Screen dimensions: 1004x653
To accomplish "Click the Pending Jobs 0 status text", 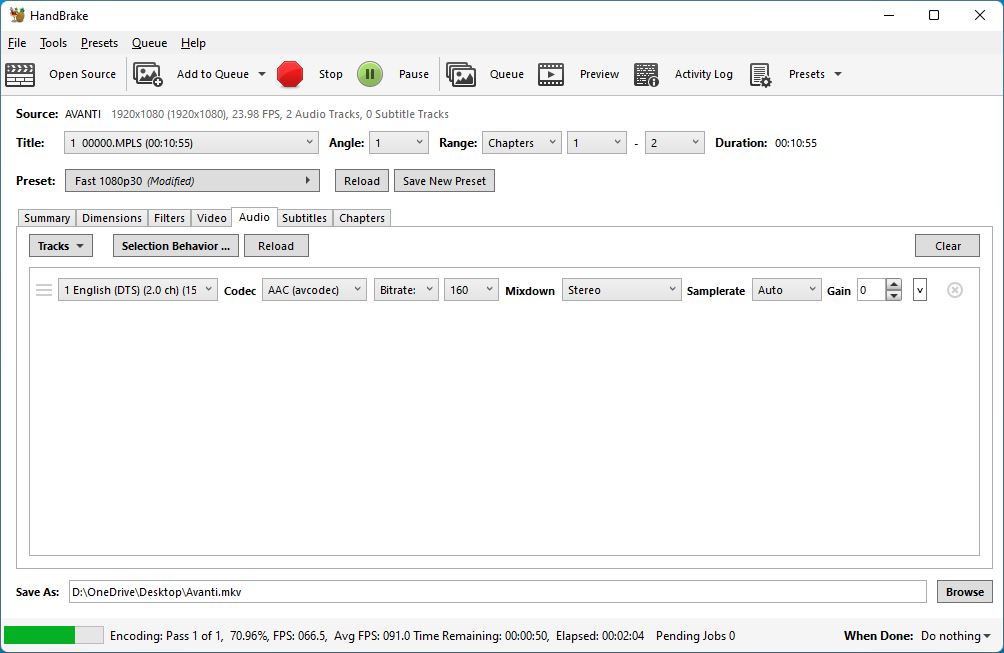I will (695, 636).
